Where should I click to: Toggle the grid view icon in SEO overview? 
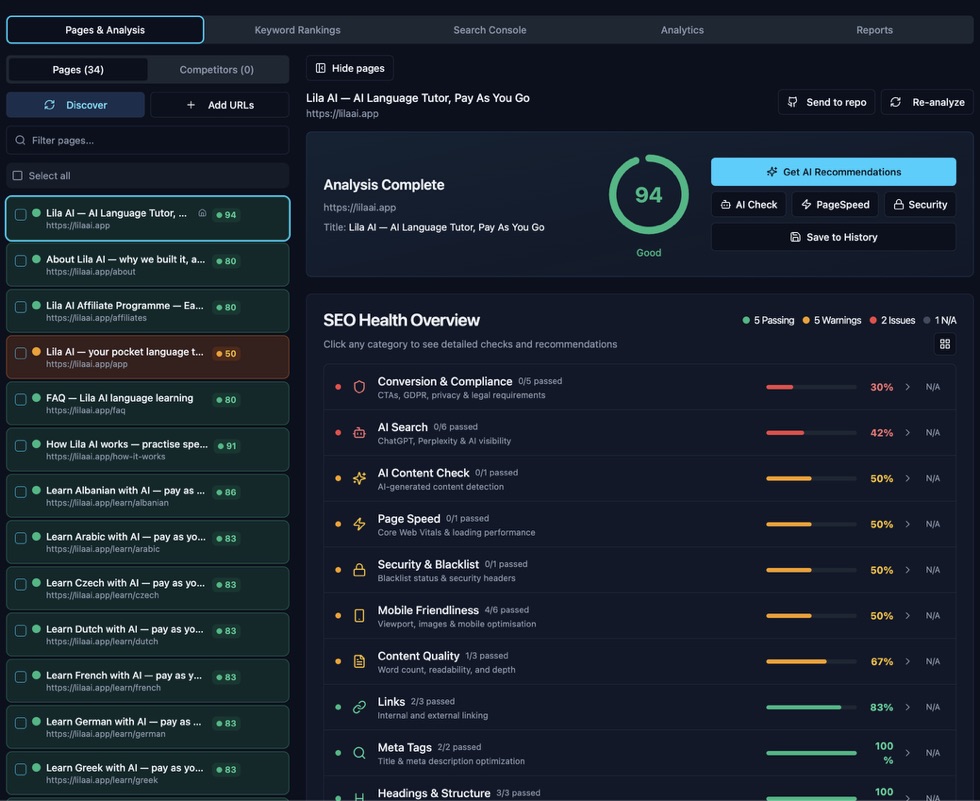(x=944, y=344)
